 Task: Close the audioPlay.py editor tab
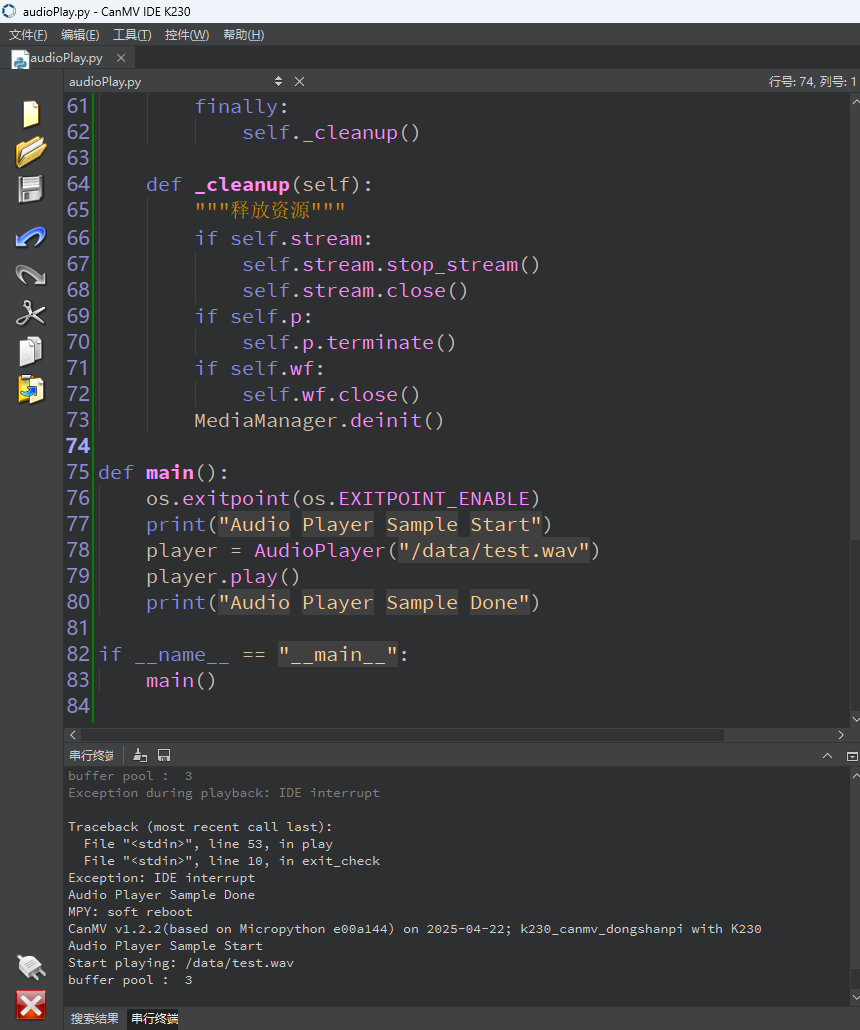[x=121, y=58]
